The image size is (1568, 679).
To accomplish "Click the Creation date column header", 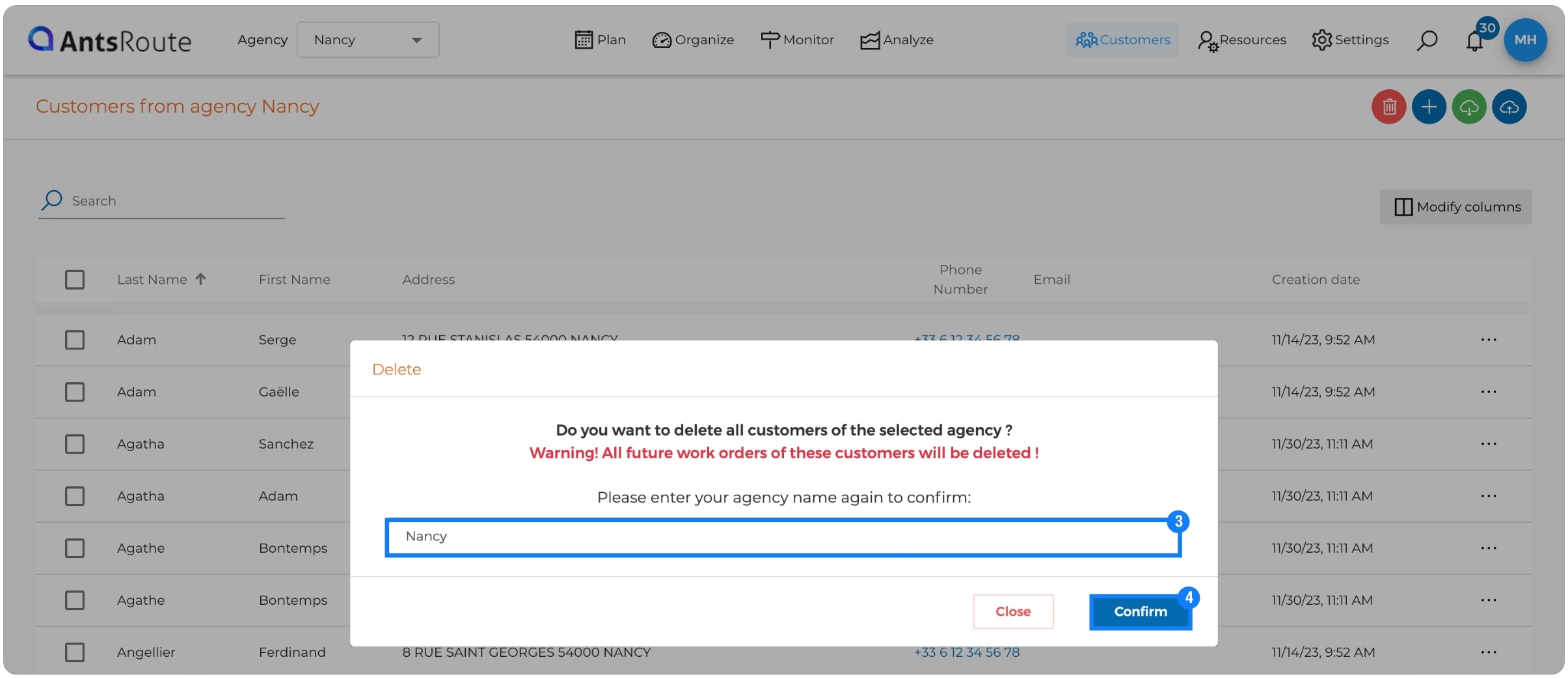I will point(1316,279).
